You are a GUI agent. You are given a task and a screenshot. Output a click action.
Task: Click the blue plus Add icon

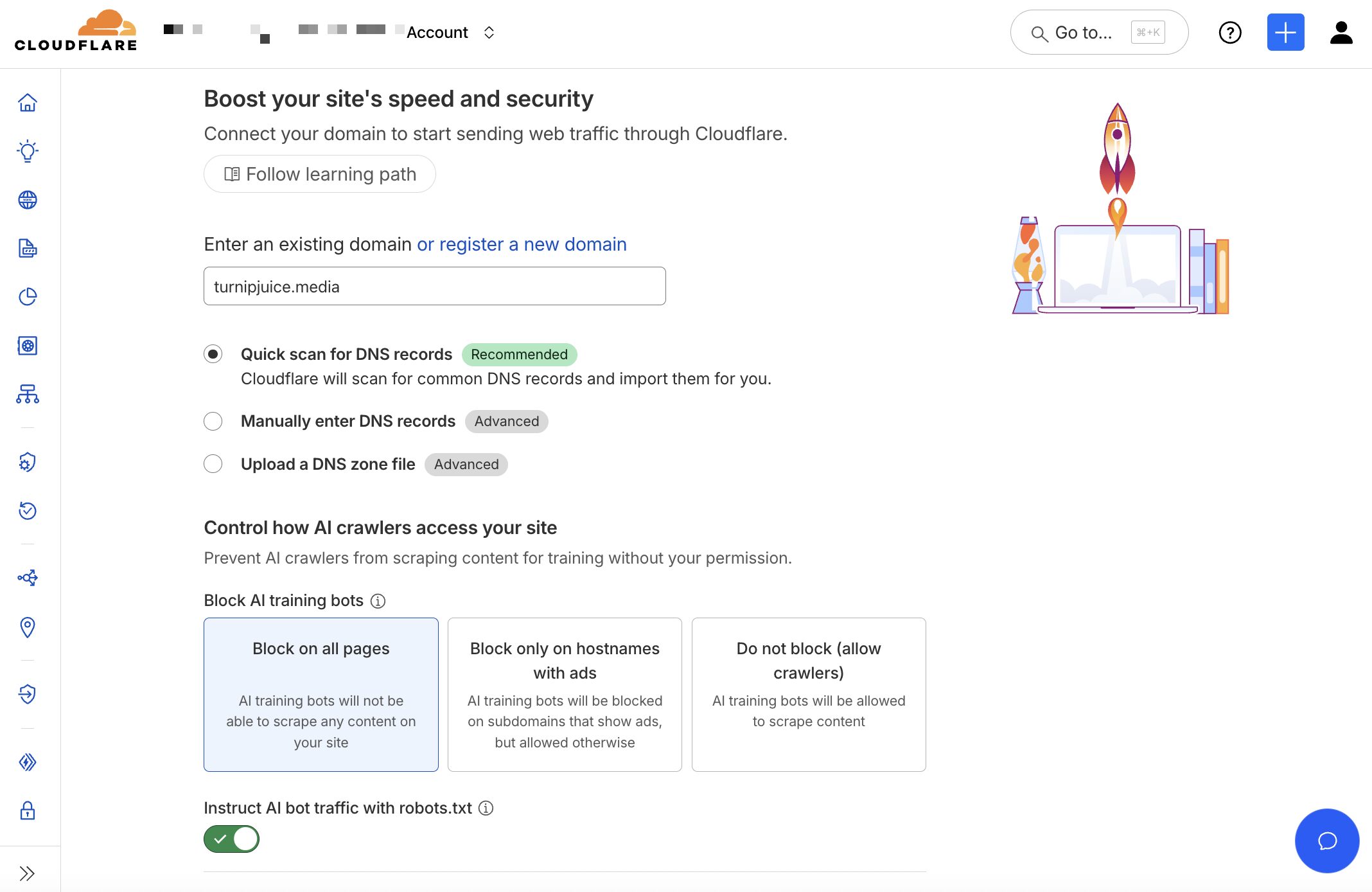point(1285,32)
